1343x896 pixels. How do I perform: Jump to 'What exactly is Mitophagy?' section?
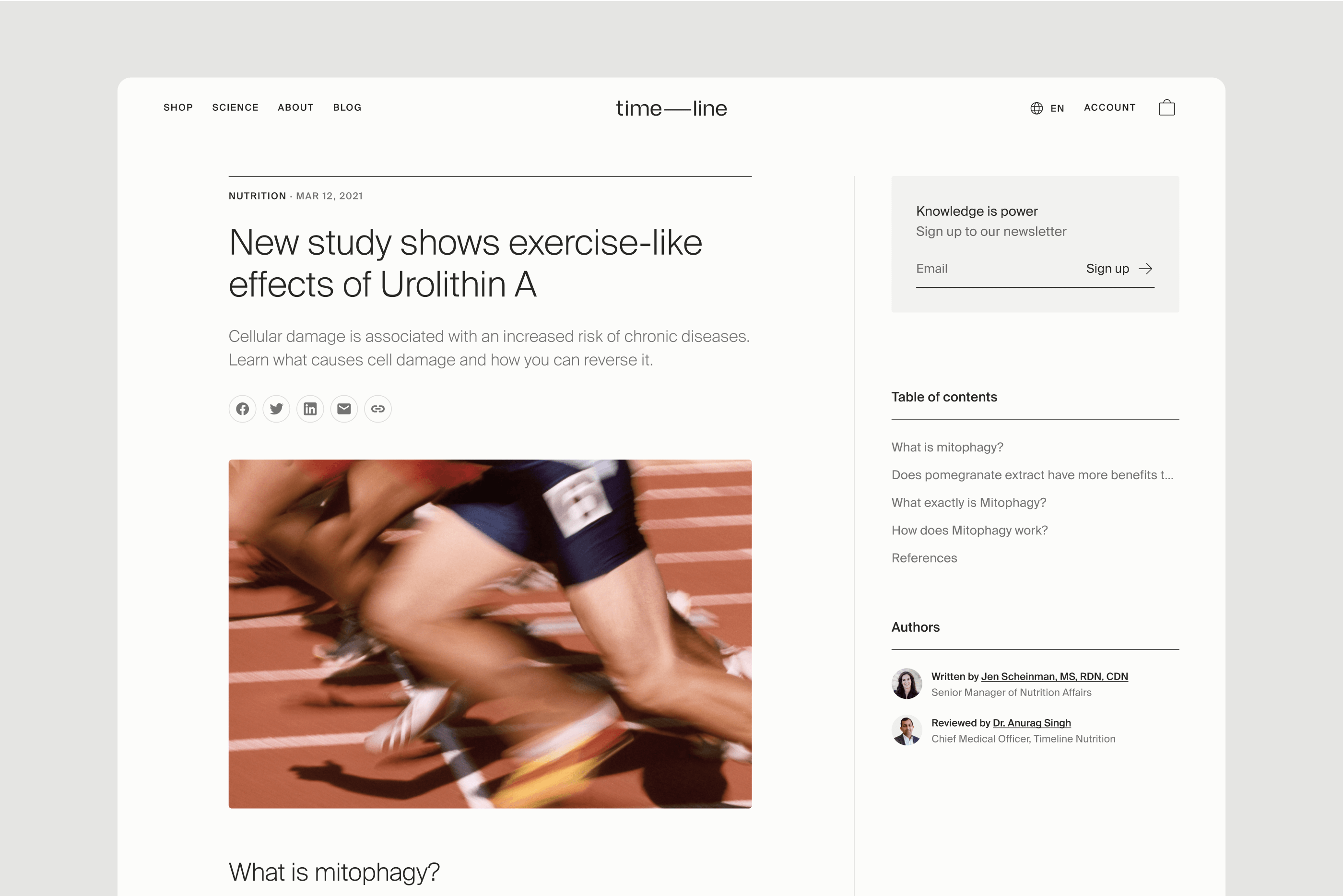coord(969,502)
